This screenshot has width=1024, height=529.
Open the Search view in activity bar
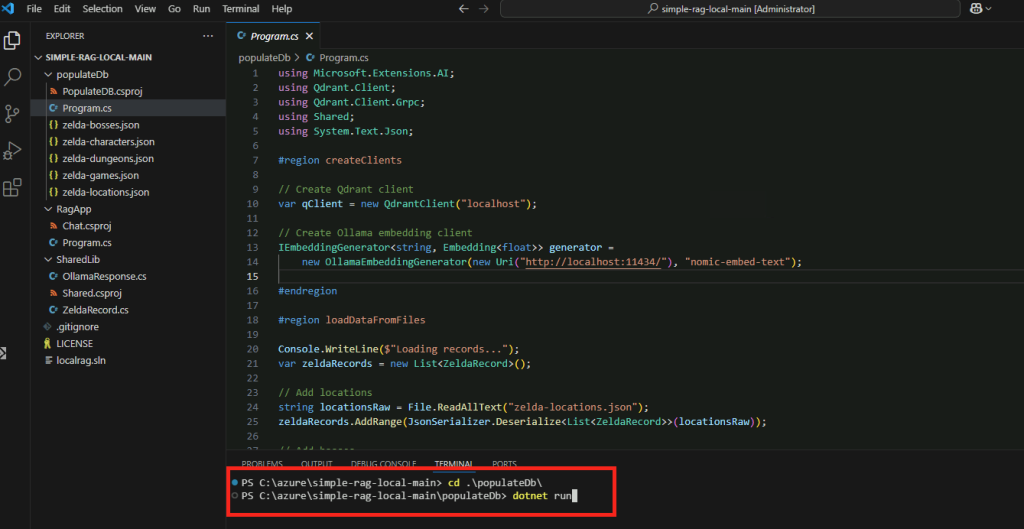coord(12,77)
